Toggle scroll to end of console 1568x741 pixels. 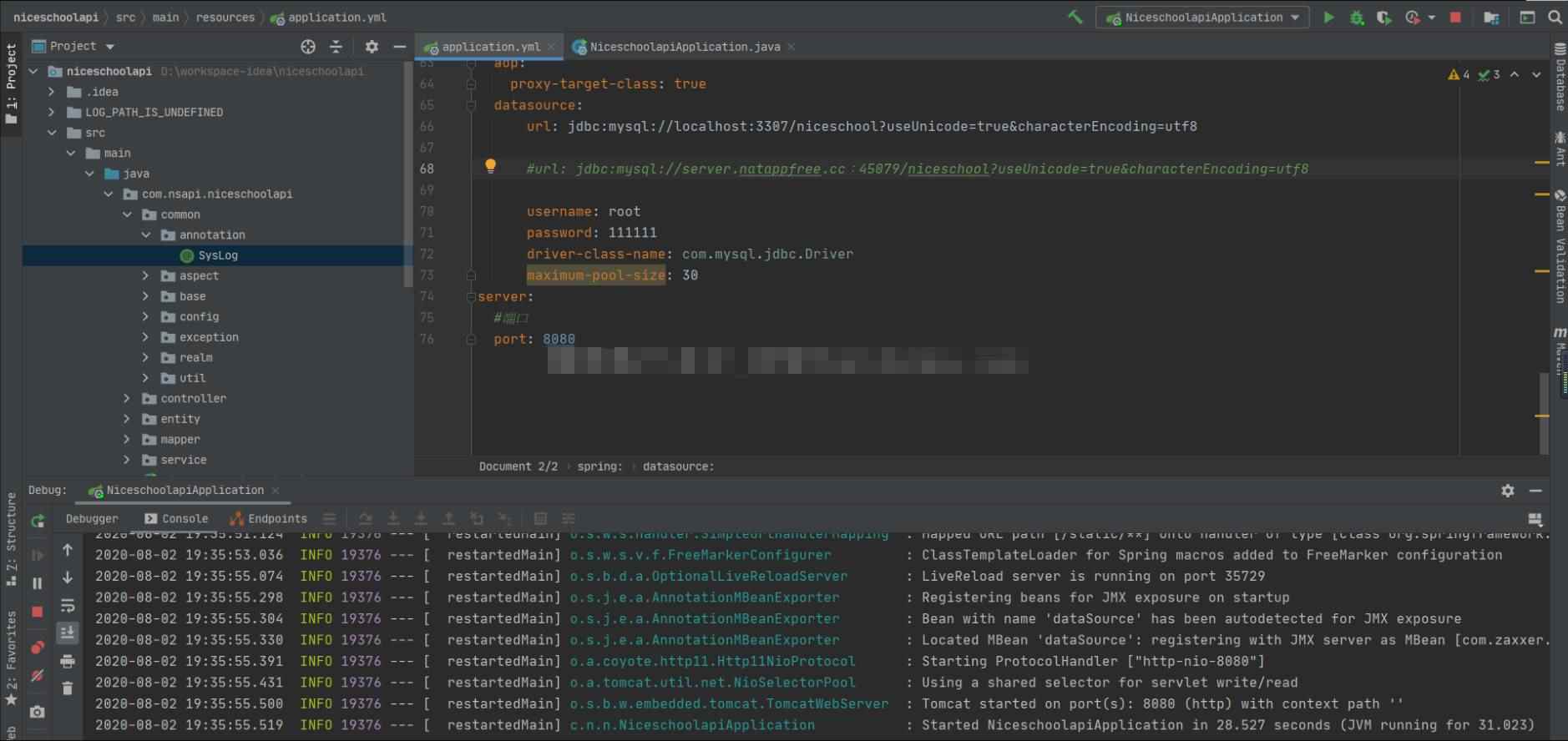(68, 633)
